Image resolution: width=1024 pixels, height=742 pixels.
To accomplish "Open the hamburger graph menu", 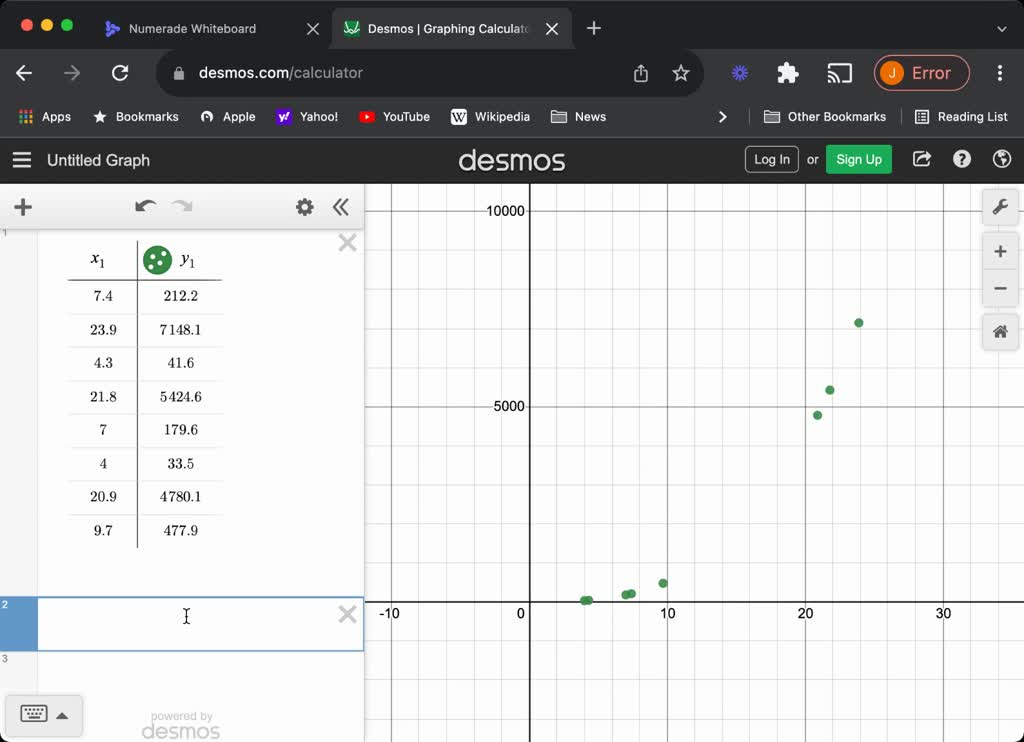I will click(x=21, y=160).
